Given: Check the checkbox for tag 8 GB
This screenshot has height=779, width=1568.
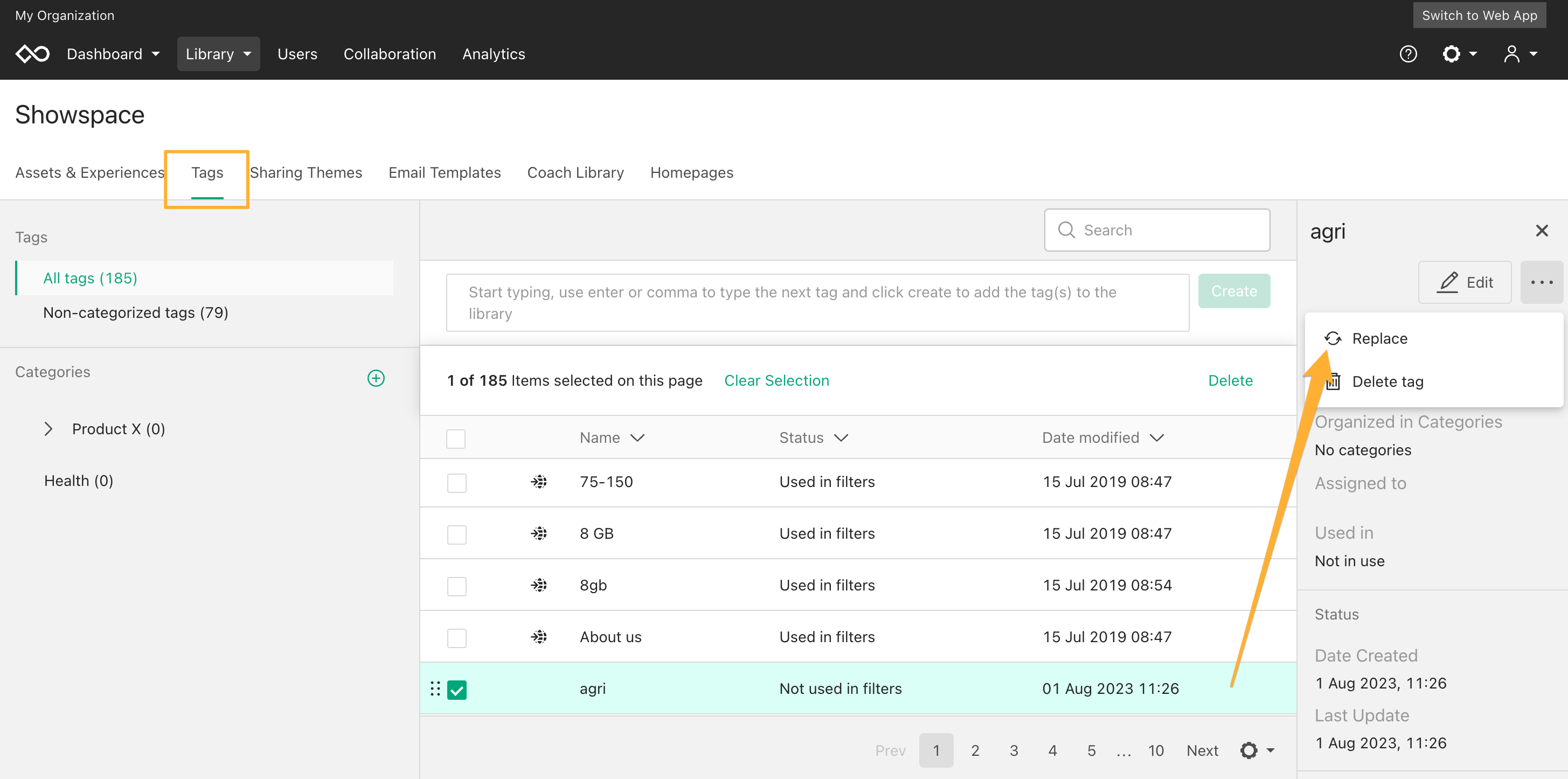Looking at the screenshot, I should click(456, 535).
